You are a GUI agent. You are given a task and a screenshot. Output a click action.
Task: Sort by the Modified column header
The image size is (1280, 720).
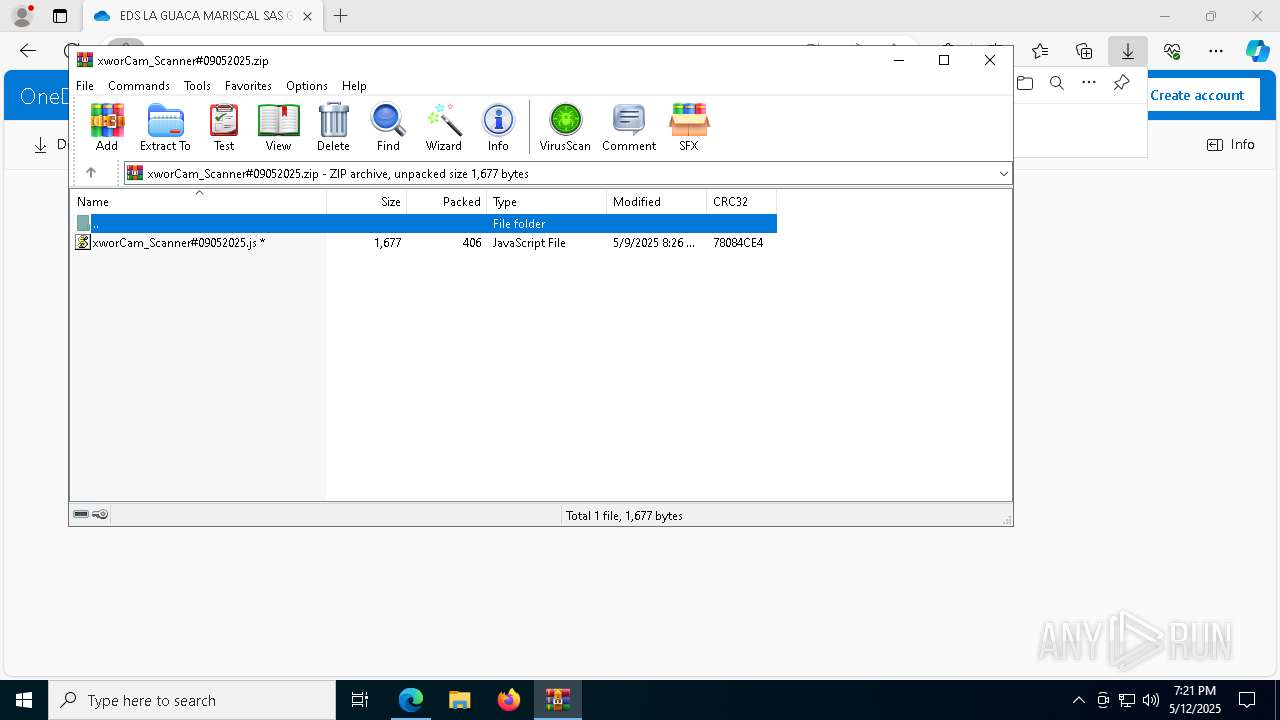click(657, 202)
